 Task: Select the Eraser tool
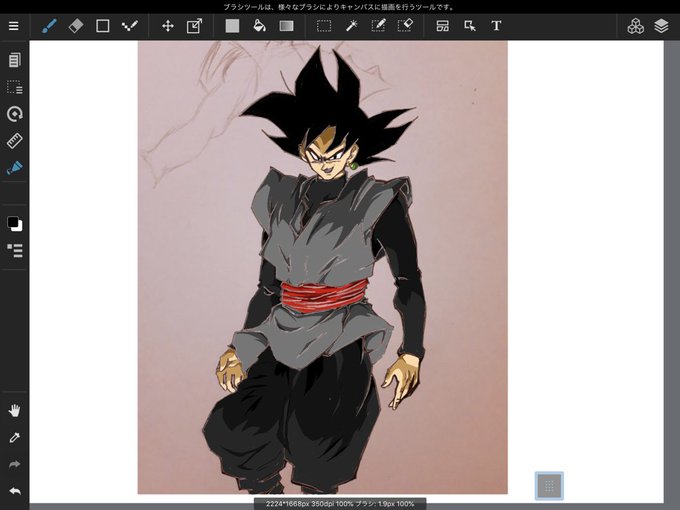tap(76, 26)
